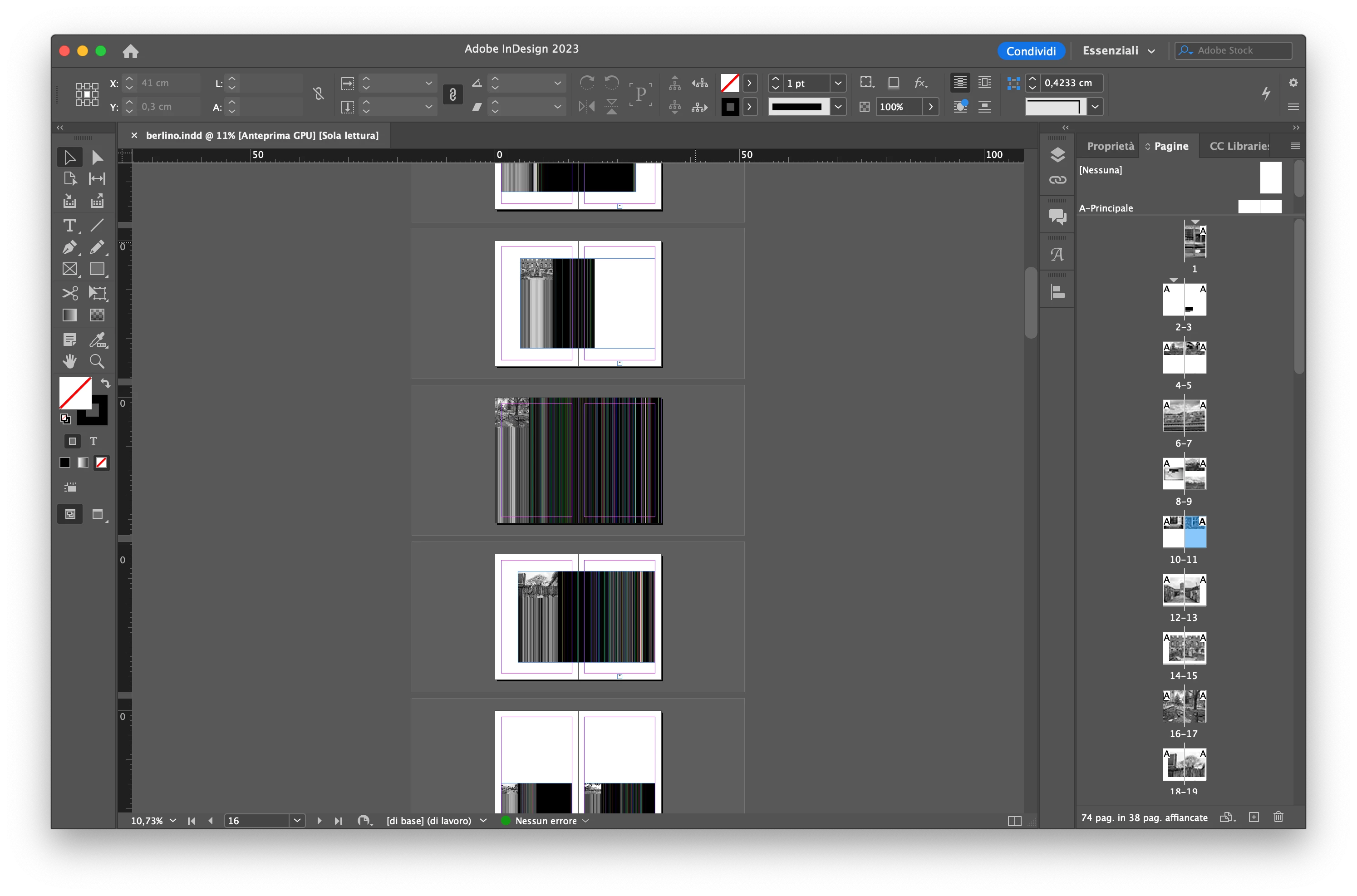Select the Eyedropper tool
Screen dimensions: 1357x896
[x=97, y=340]
